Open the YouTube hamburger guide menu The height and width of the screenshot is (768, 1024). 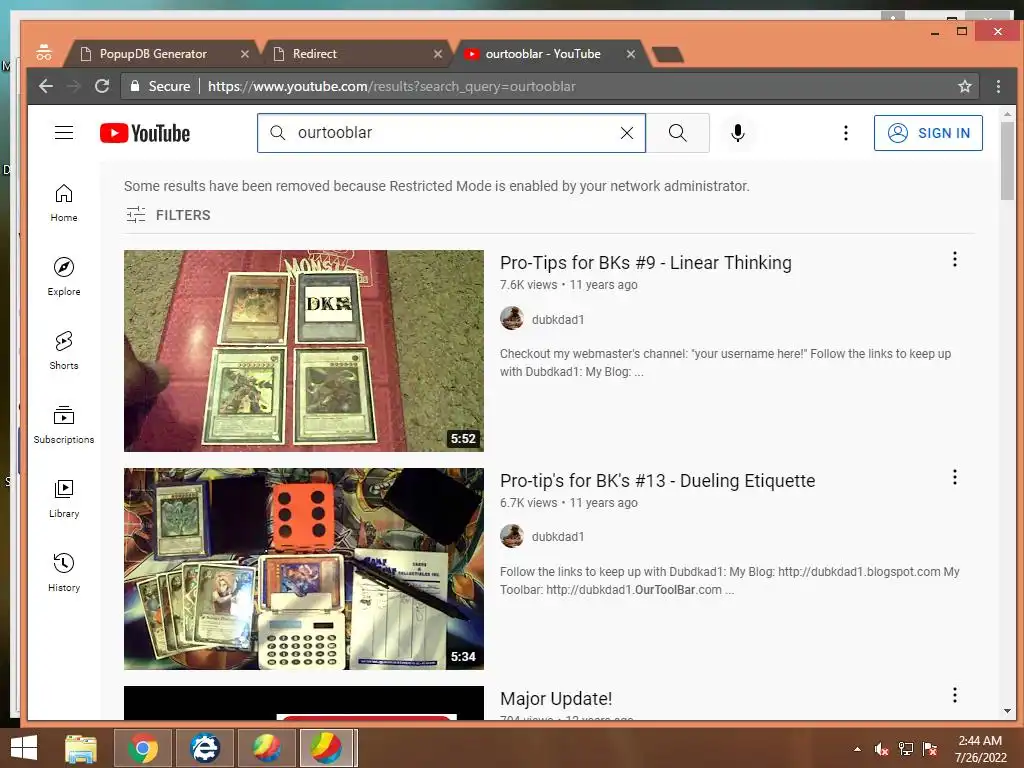64,133
